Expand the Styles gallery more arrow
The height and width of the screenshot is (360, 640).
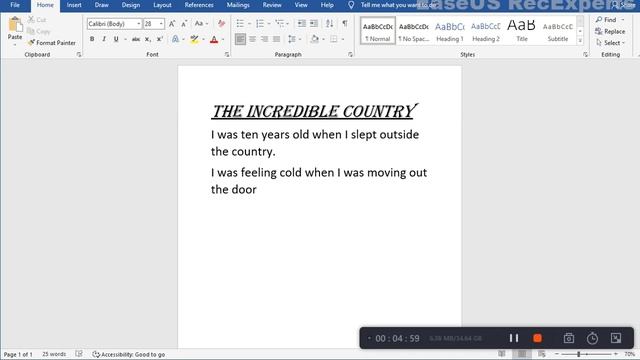(580, 40)
